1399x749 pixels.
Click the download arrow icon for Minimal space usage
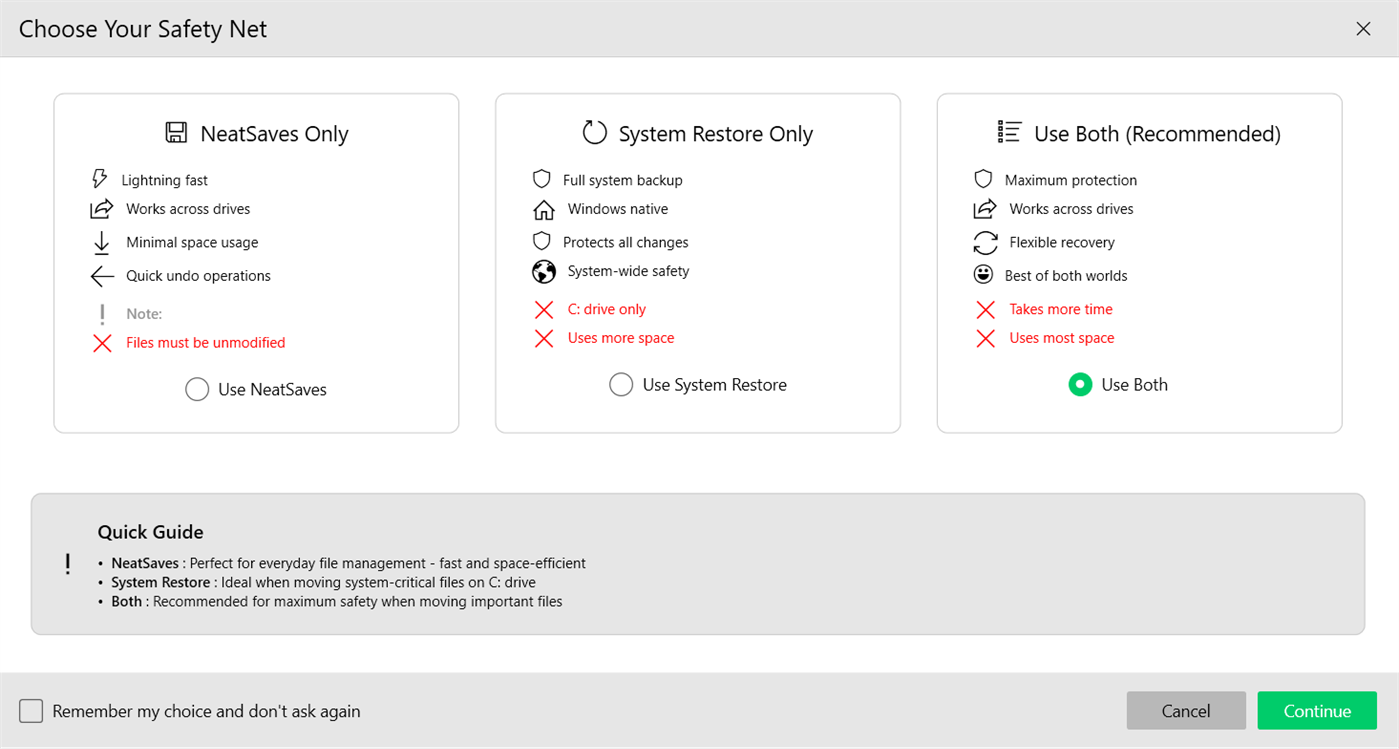pos(100,242)
